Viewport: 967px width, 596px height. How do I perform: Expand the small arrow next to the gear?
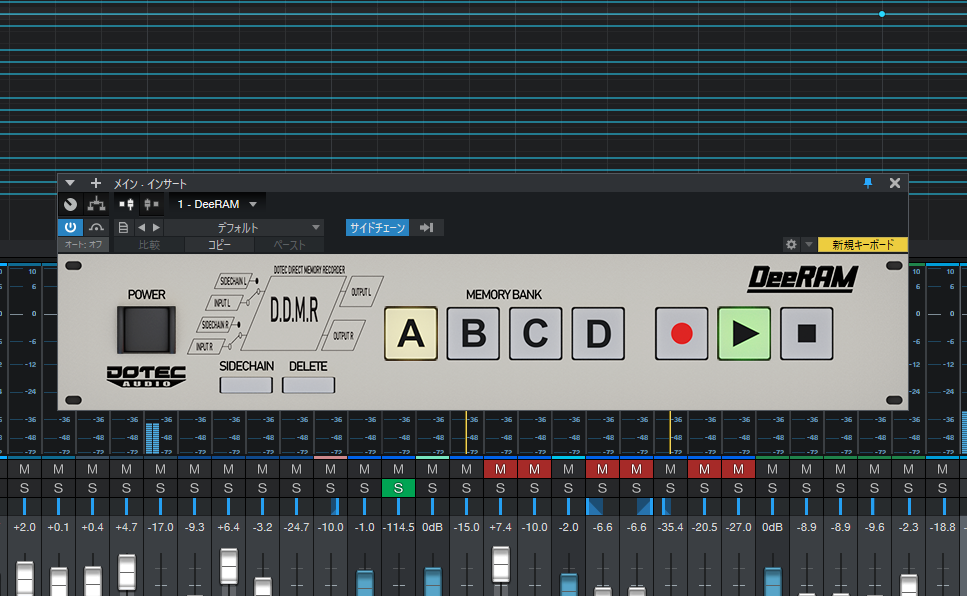809,245
